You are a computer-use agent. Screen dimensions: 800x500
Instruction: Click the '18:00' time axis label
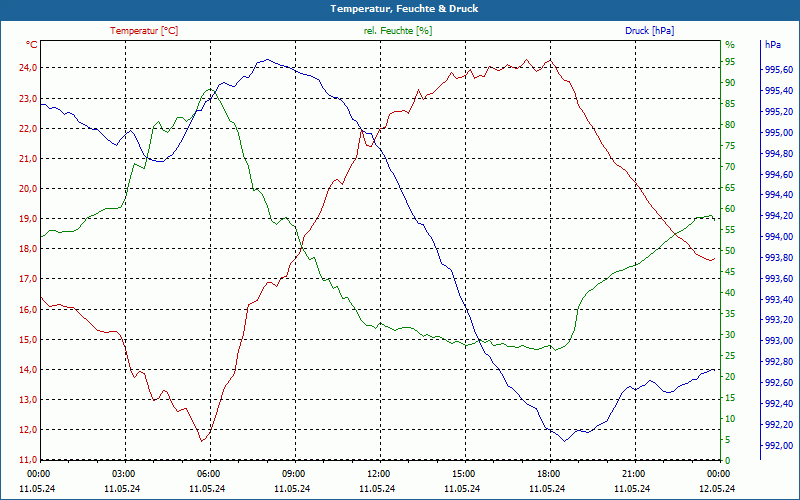click(x=547, y=473)
